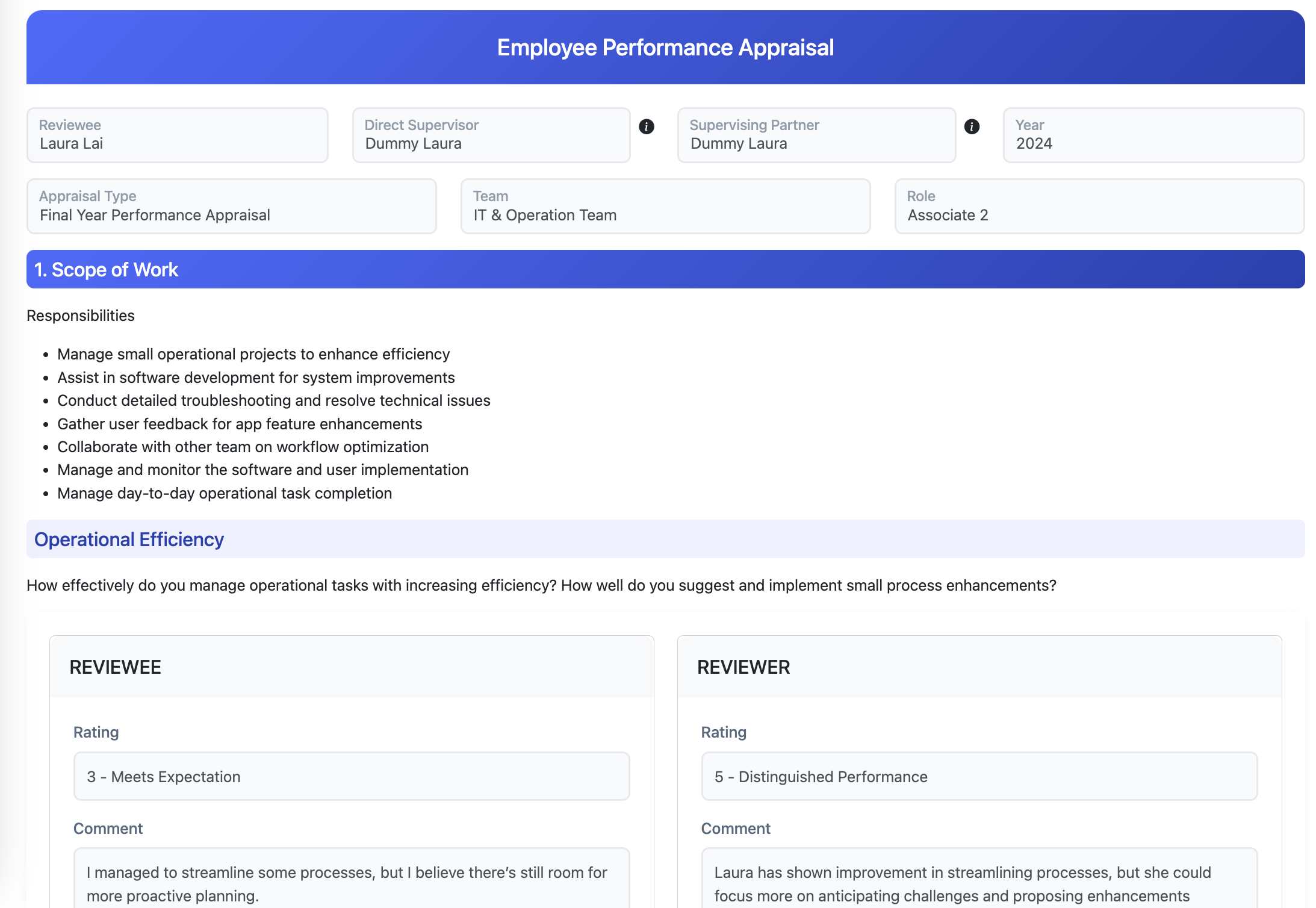Click the Responsibilities label
This screenshot has height=908, width=1316.
click(x=81, y=316)
